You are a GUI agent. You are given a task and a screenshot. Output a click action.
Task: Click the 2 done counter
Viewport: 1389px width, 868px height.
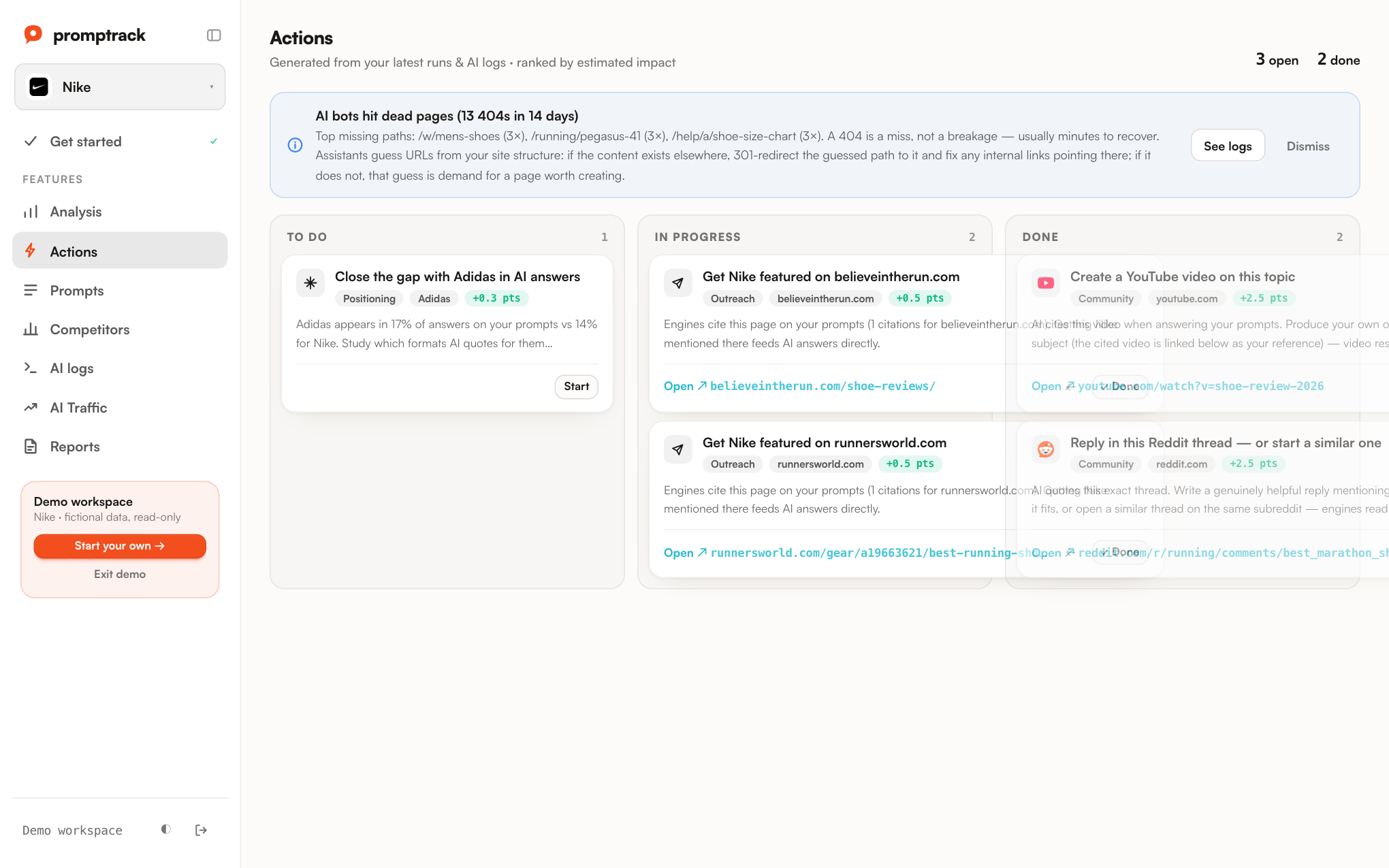1339,60
